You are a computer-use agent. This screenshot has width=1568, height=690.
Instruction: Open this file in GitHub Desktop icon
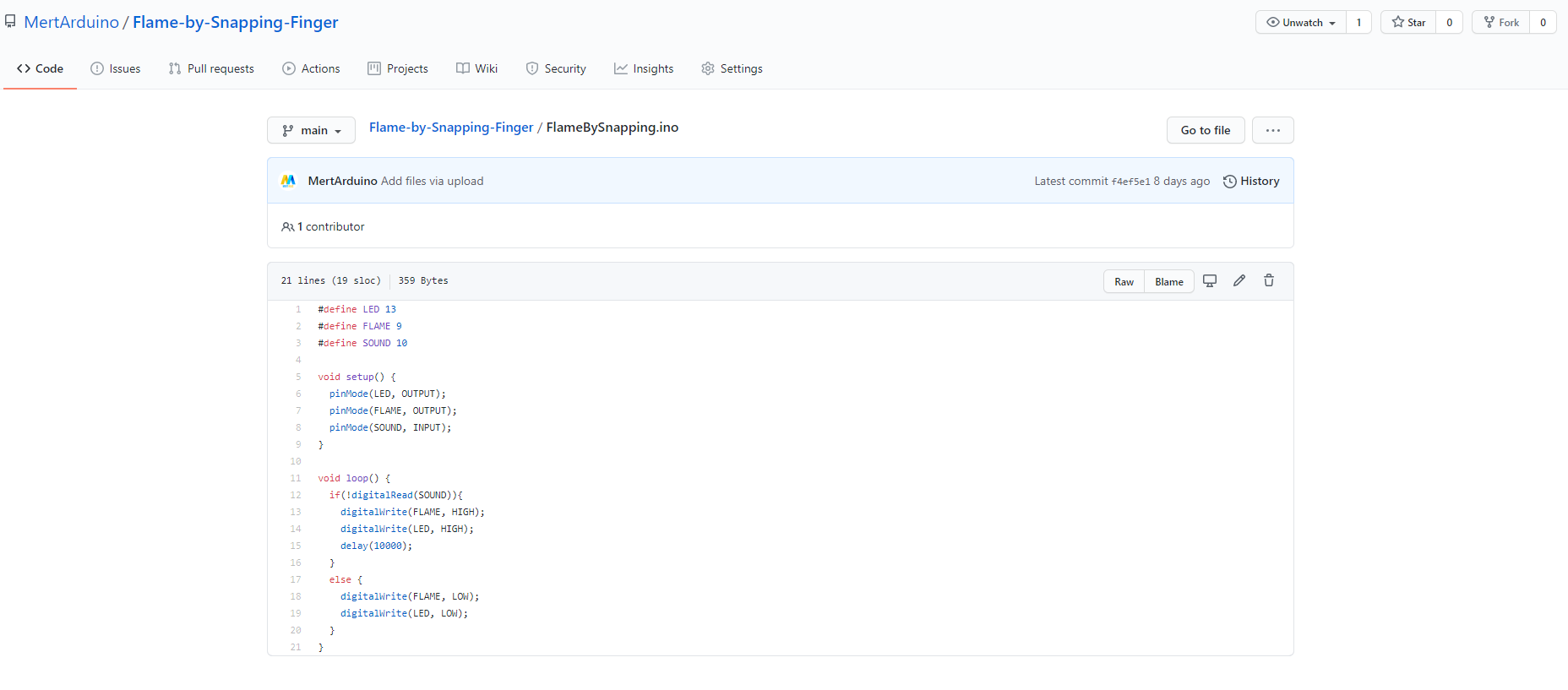click(1210, 281)
